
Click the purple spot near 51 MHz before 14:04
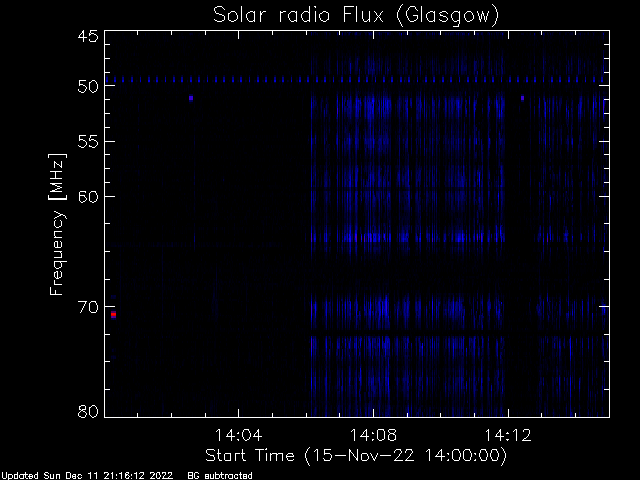click(x=191, y=98)
